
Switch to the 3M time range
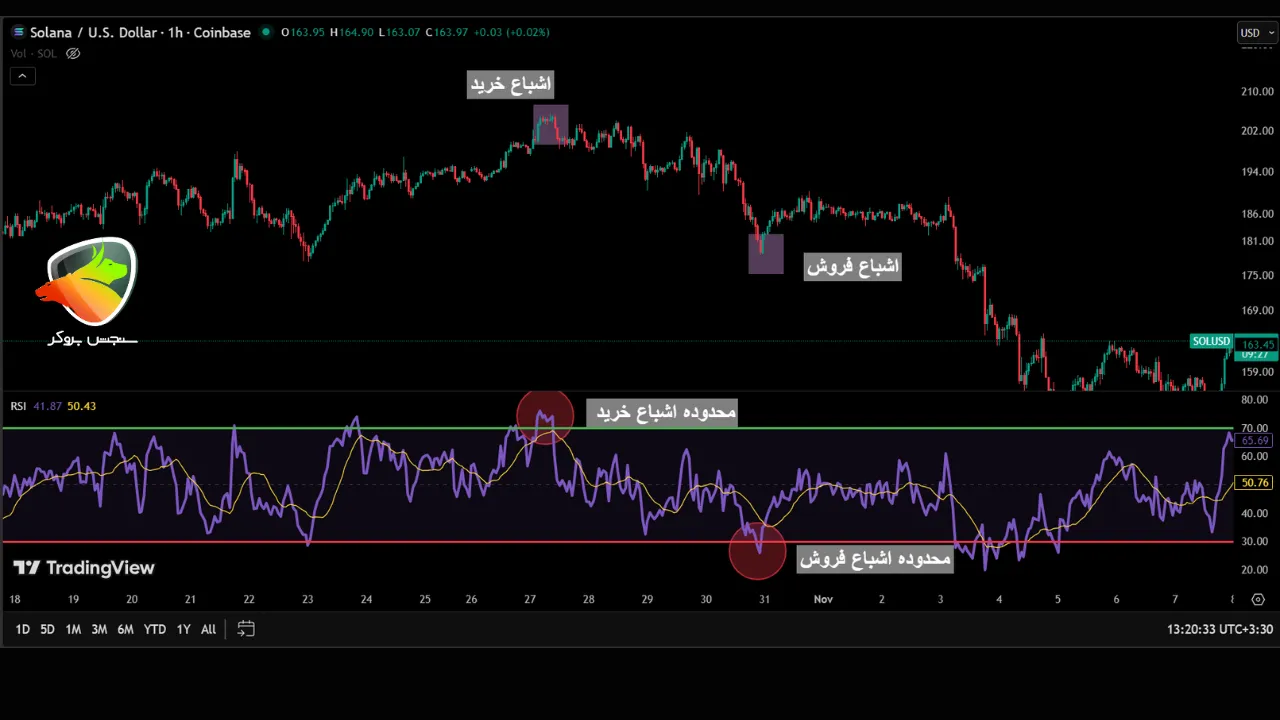pyautogui.click(x=99, y=630)
